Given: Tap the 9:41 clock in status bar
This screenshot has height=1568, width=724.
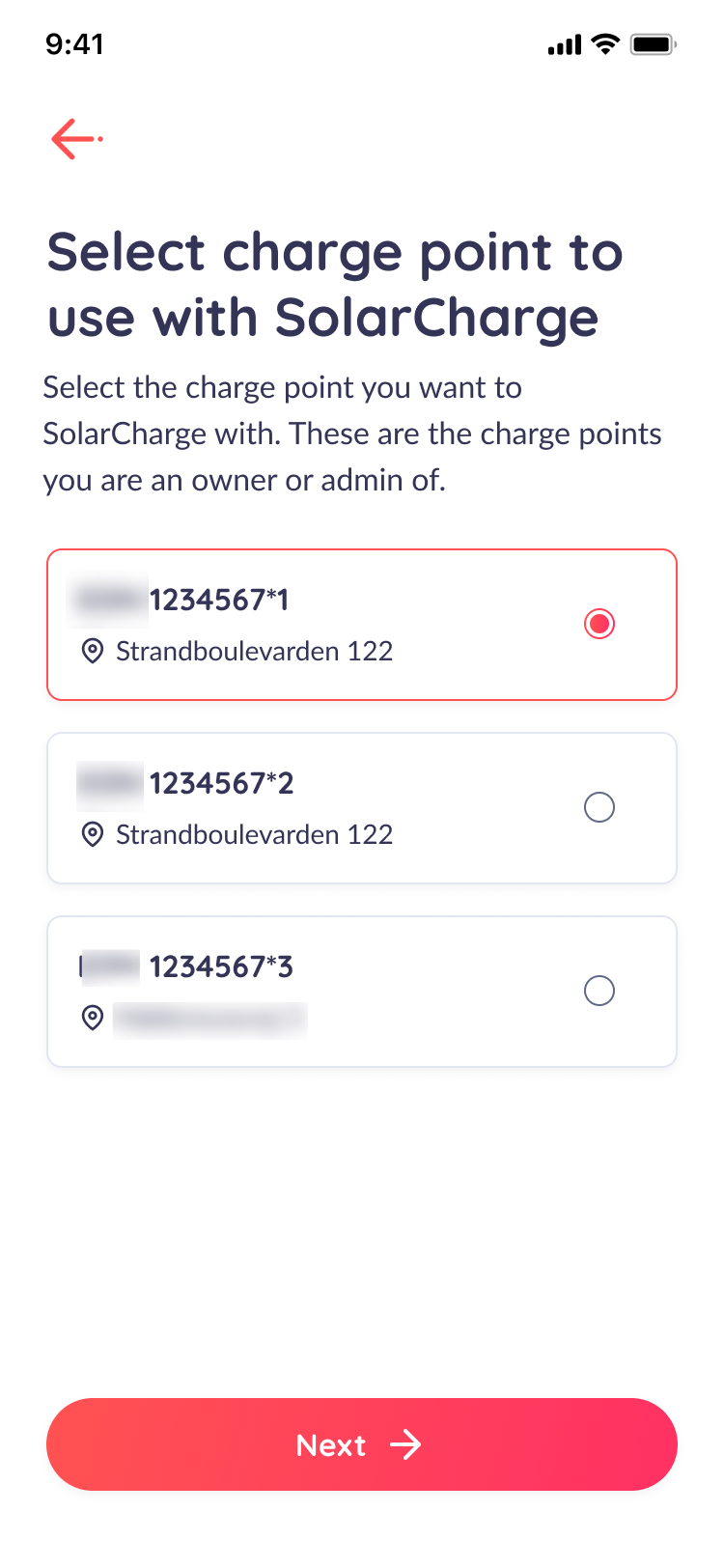Looking at the screenshot, I should coord(74,44).
